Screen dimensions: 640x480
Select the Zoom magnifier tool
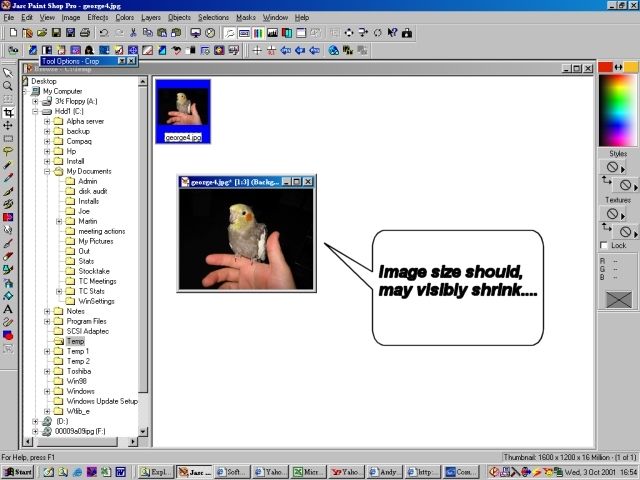(x=8, y=86)
